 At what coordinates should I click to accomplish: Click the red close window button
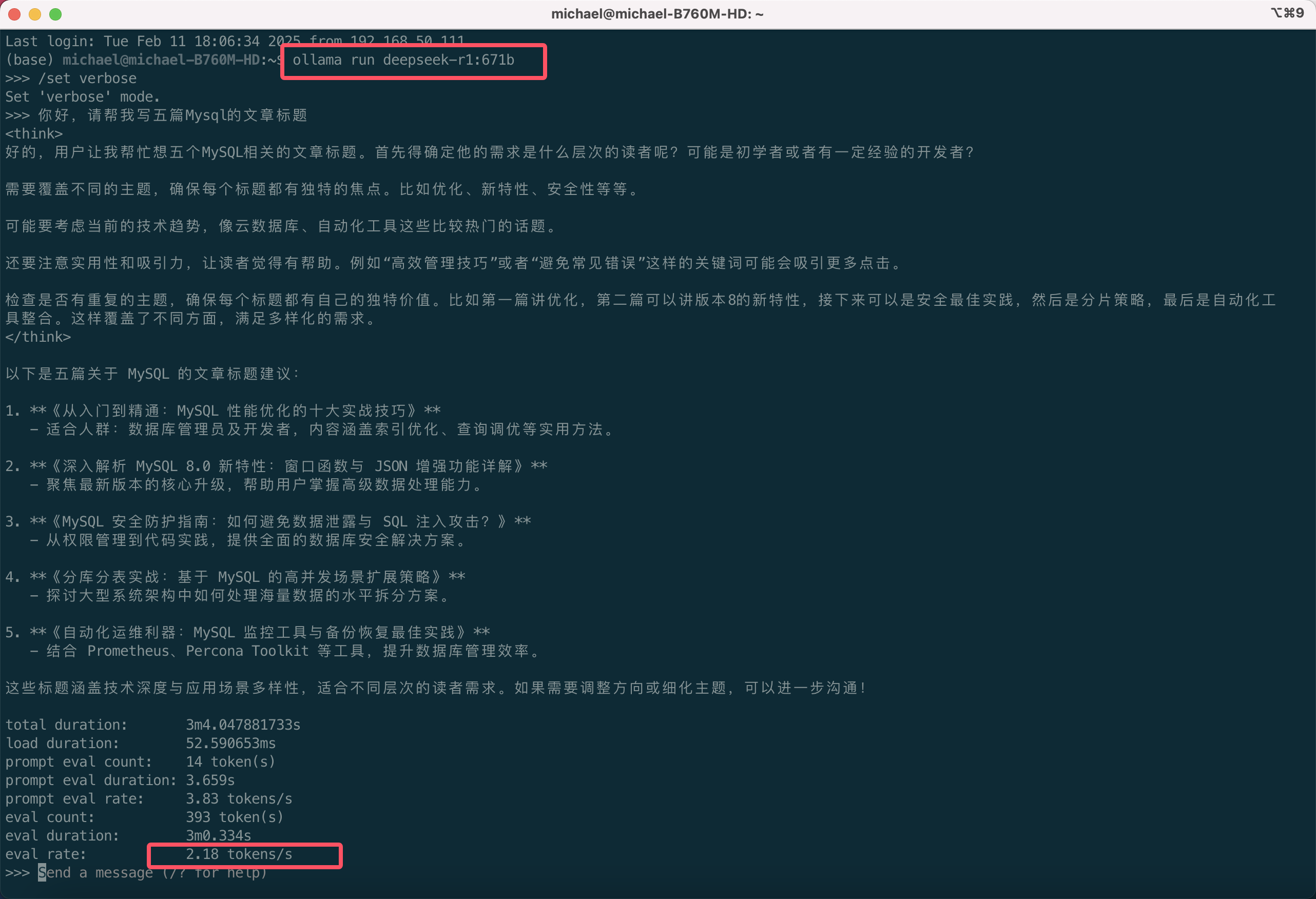pos(15,14)
